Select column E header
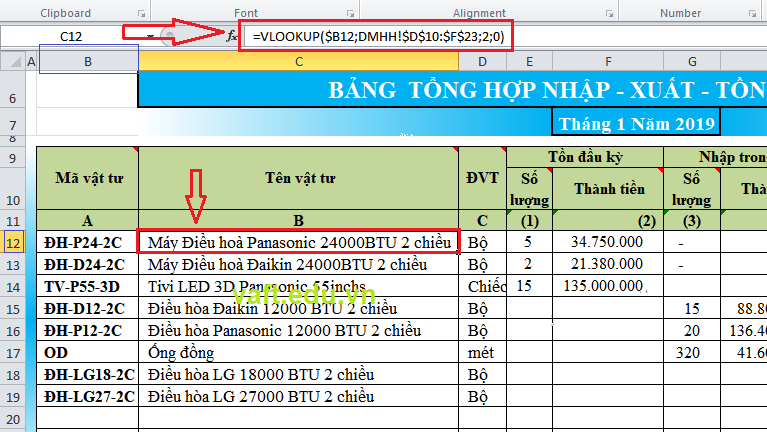This screenshot has width=767, height=432. click(x=529, y=62)
